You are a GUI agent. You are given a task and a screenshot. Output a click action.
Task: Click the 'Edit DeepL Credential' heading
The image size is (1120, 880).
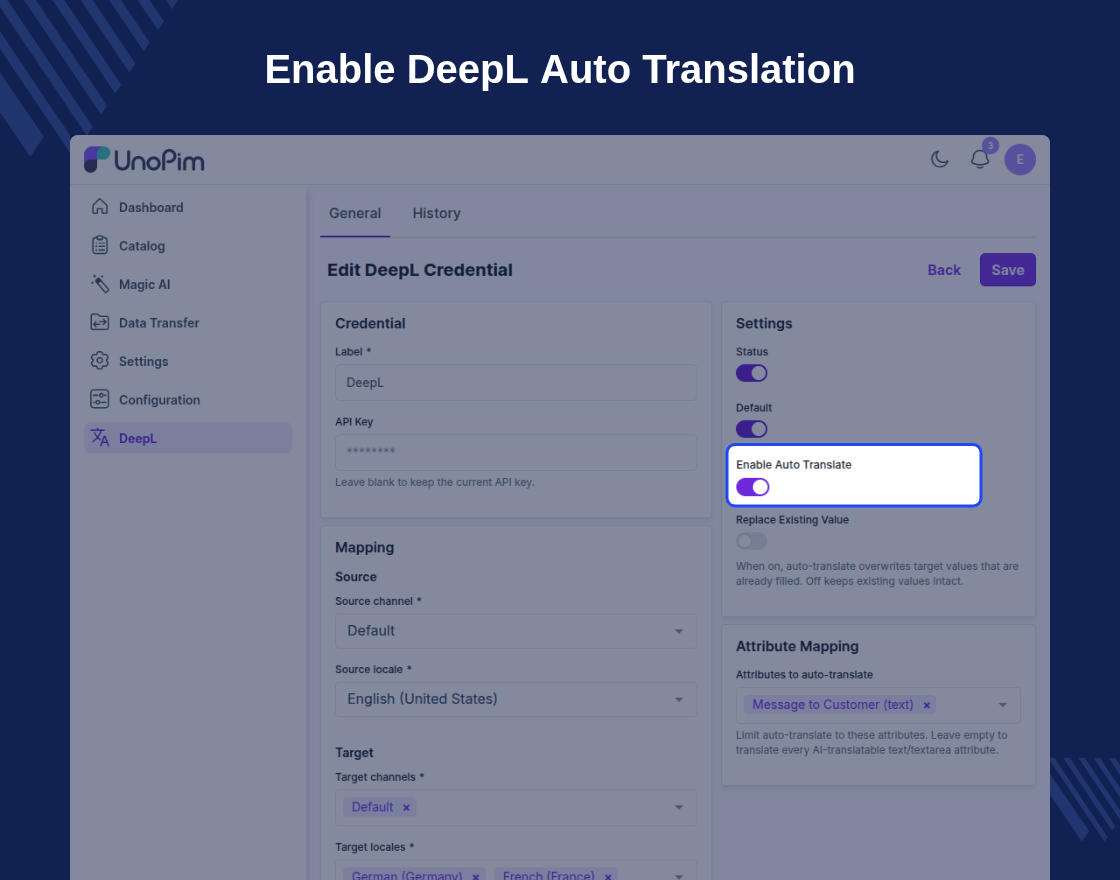coord(420,270)
